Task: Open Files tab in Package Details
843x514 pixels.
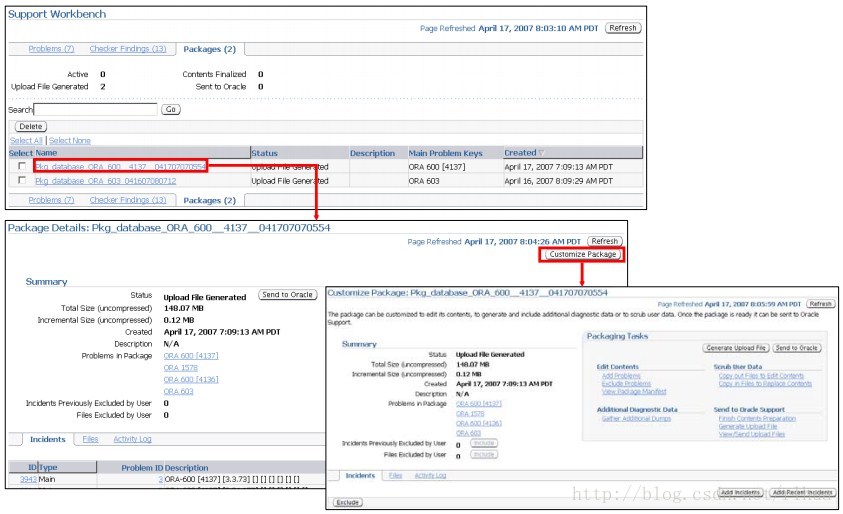Action: click(90, 439)
